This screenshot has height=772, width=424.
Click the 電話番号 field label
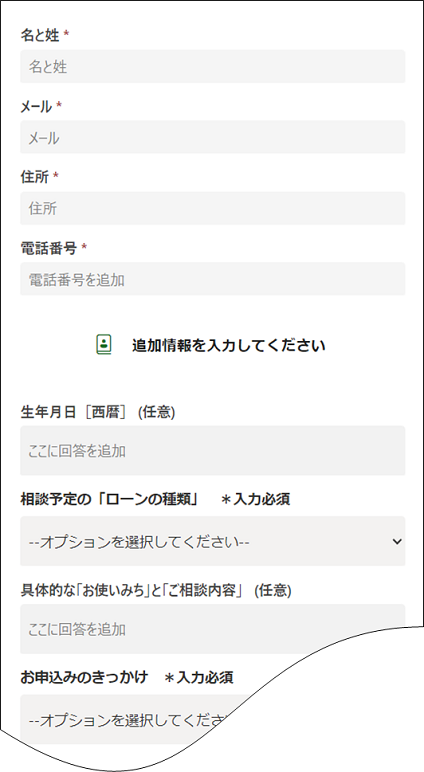point(49,248)
